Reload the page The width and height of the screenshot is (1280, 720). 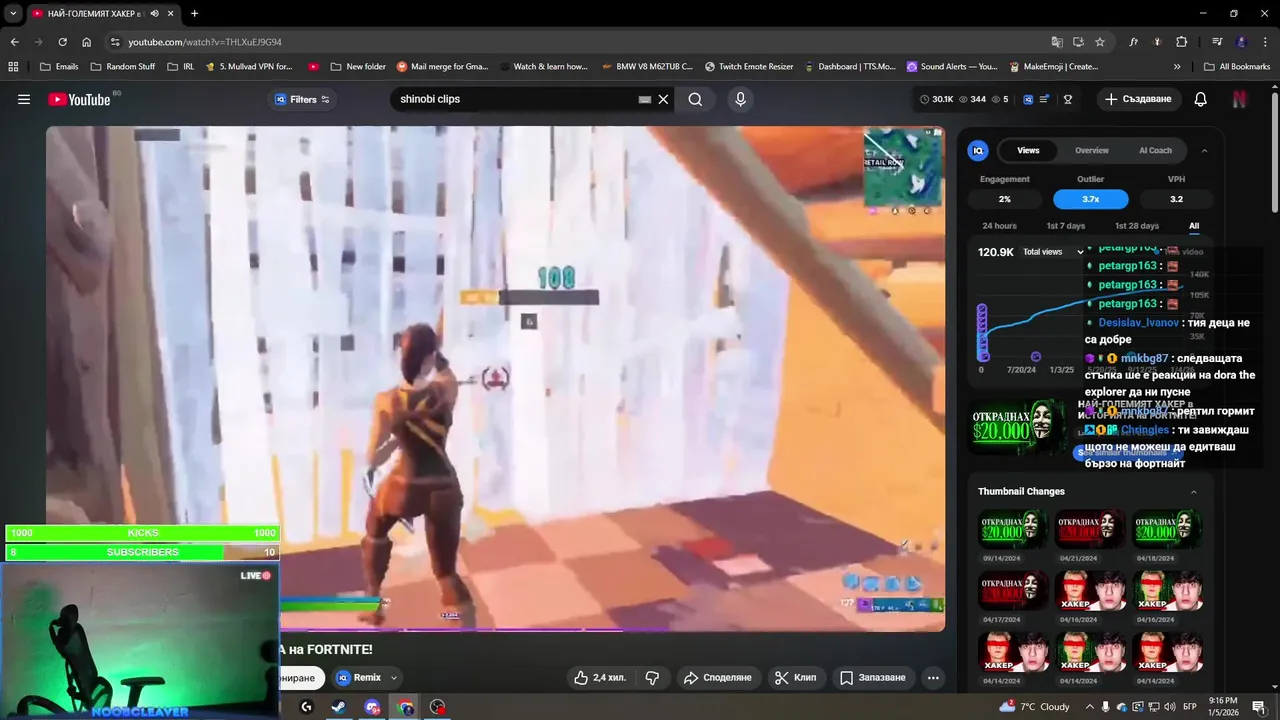[x=63, y=42]
